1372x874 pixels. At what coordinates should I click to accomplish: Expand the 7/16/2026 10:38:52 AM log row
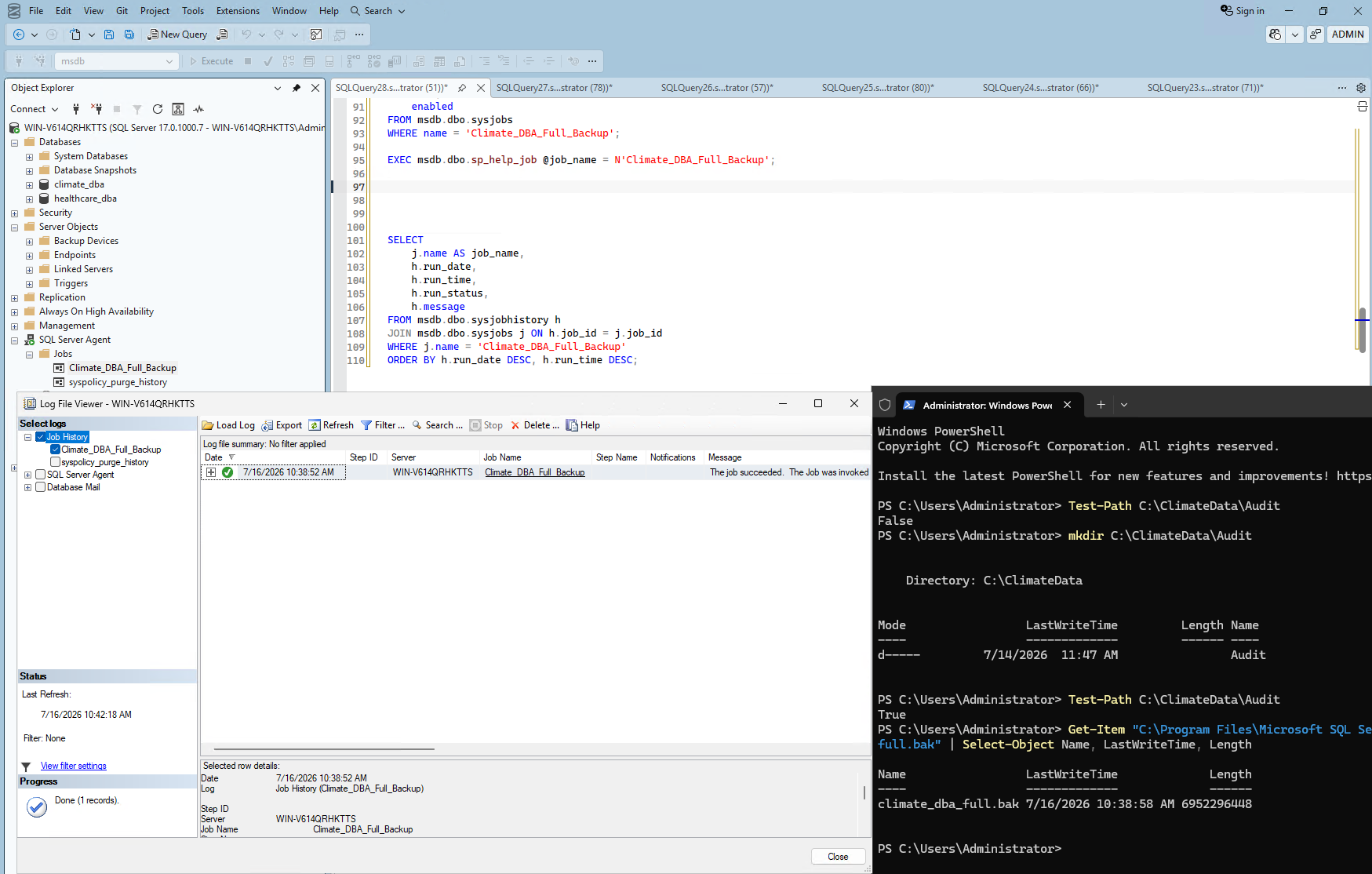tap(211, 472)
